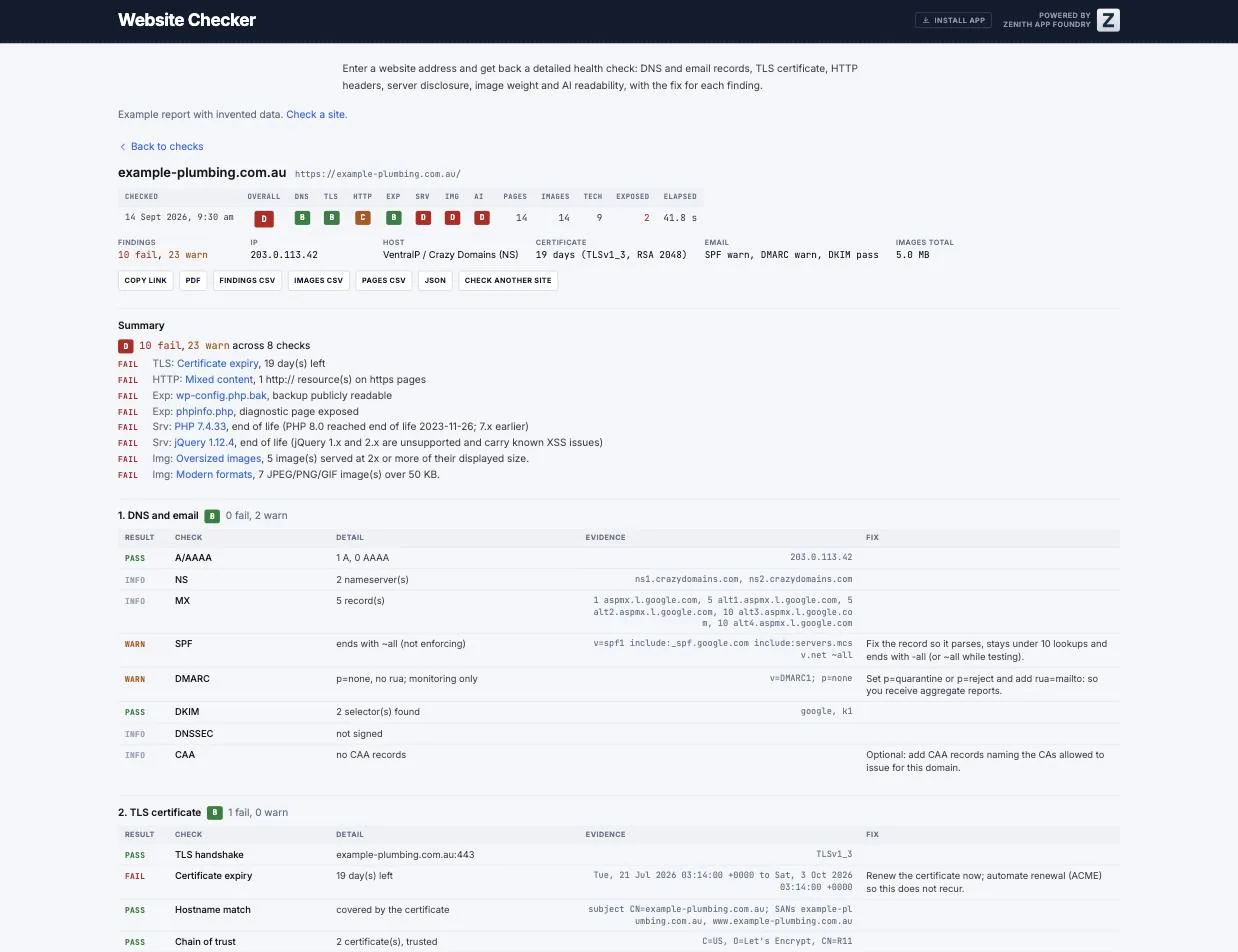Click the Exposed count '2'
1238x952 pixels.
coord(647,217)
